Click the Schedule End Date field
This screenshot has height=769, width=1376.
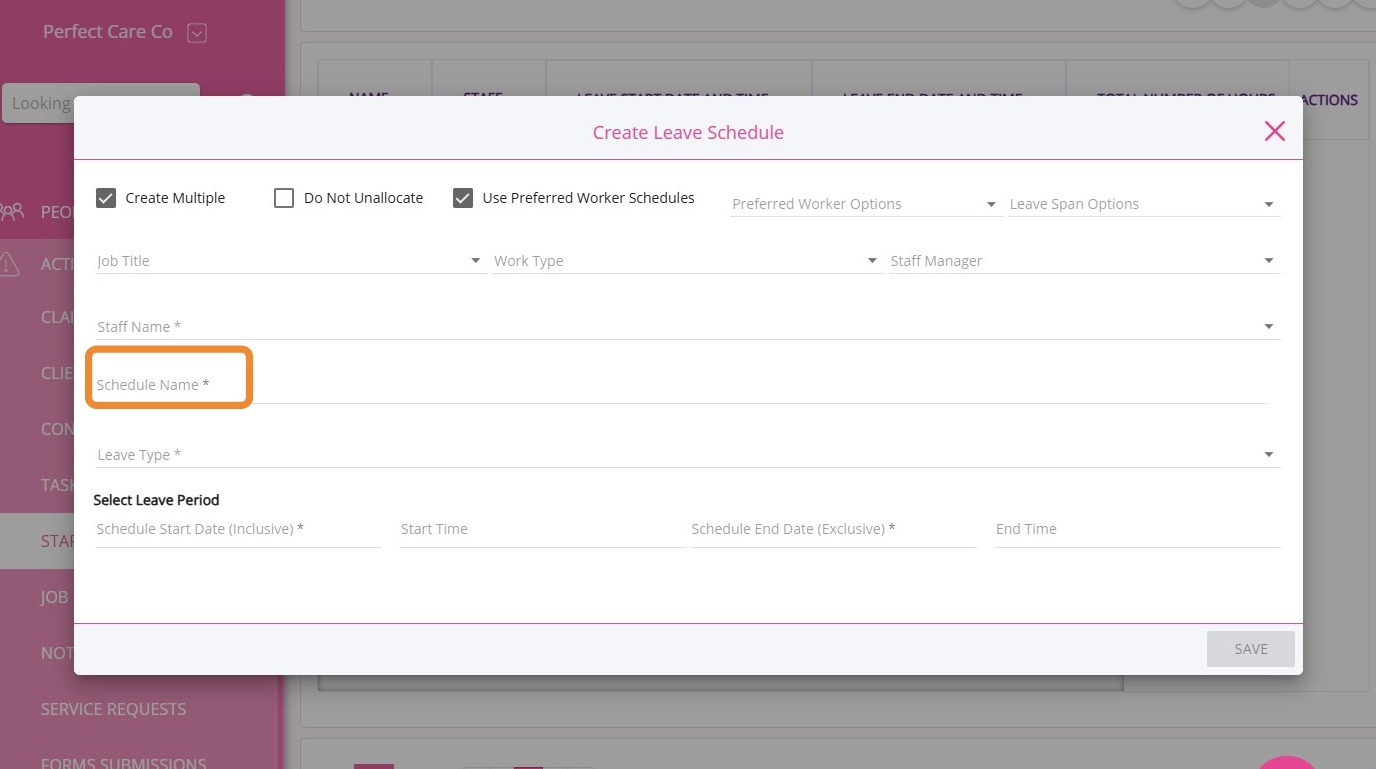[833, 529]
